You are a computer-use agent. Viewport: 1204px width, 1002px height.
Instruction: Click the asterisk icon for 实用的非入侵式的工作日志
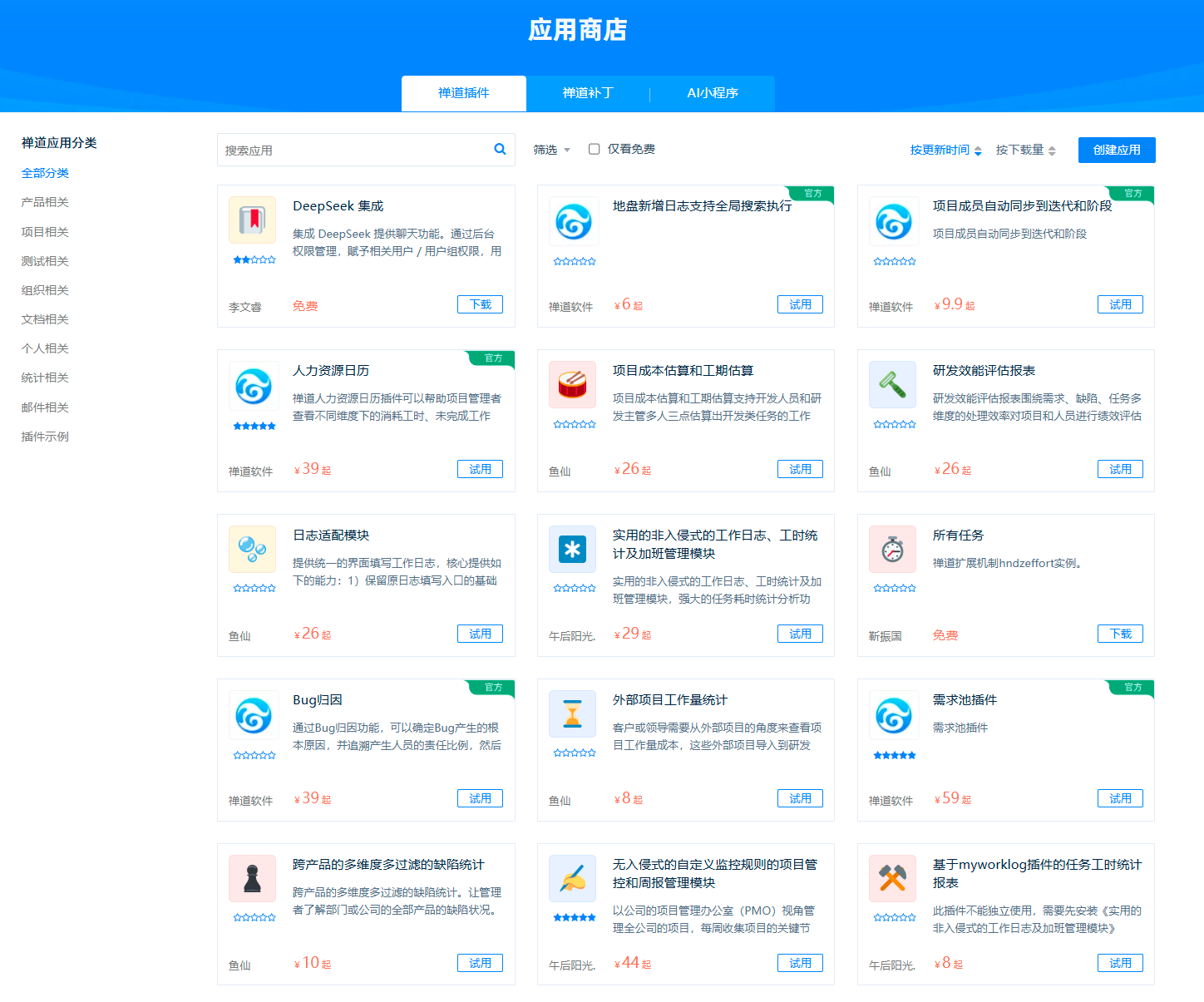point(572,549)
